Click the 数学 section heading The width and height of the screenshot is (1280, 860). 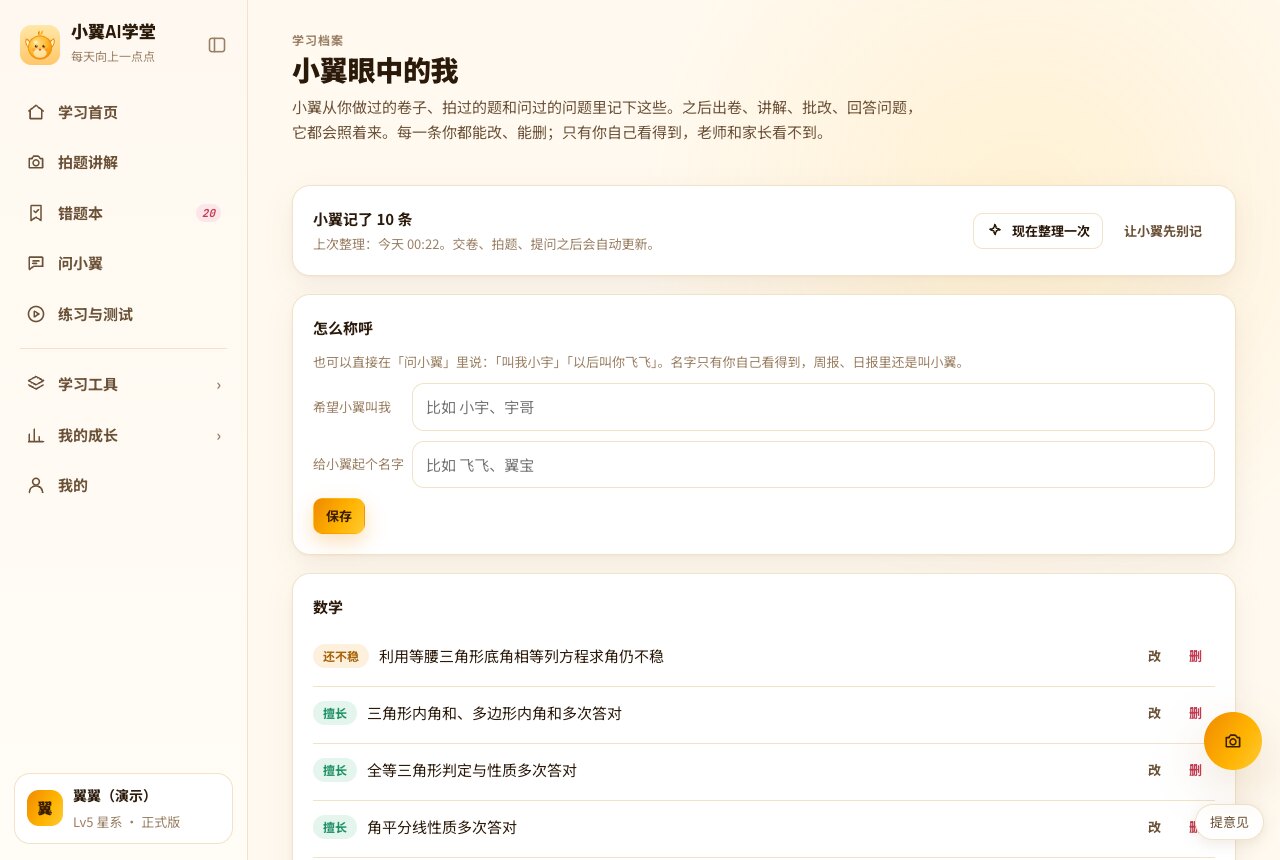click(328, 607)
